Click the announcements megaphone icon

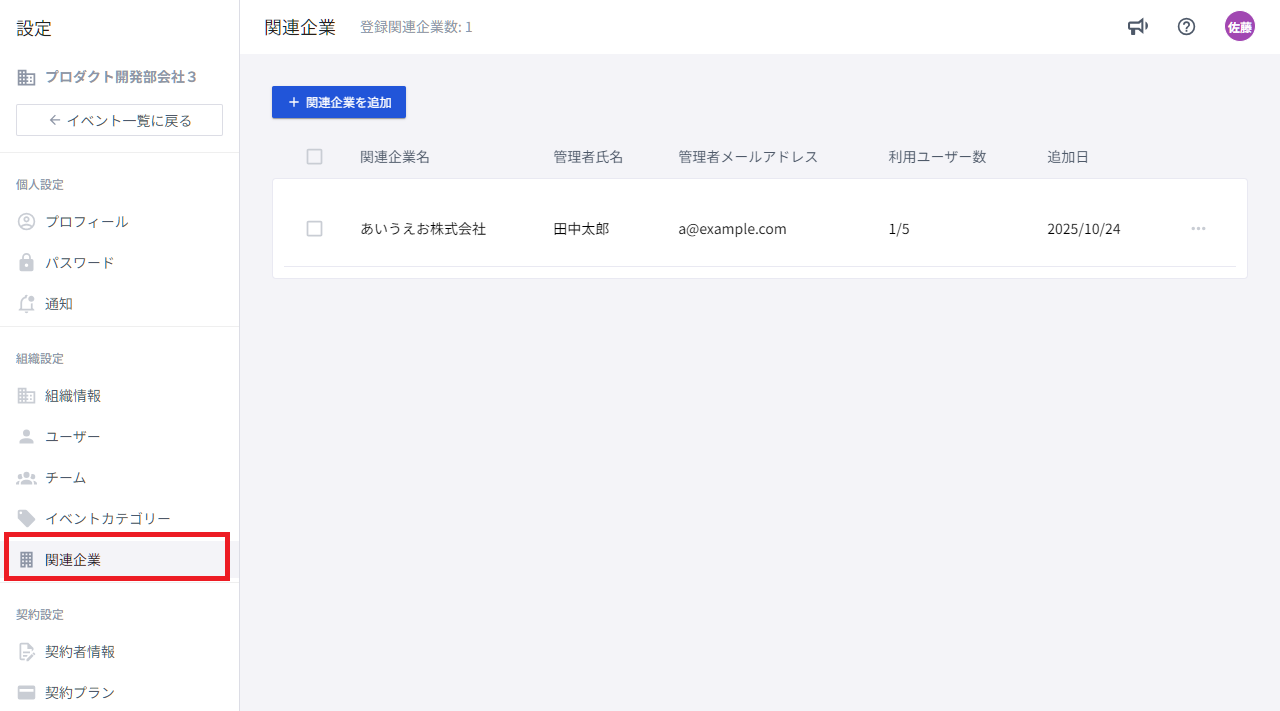1137,27
